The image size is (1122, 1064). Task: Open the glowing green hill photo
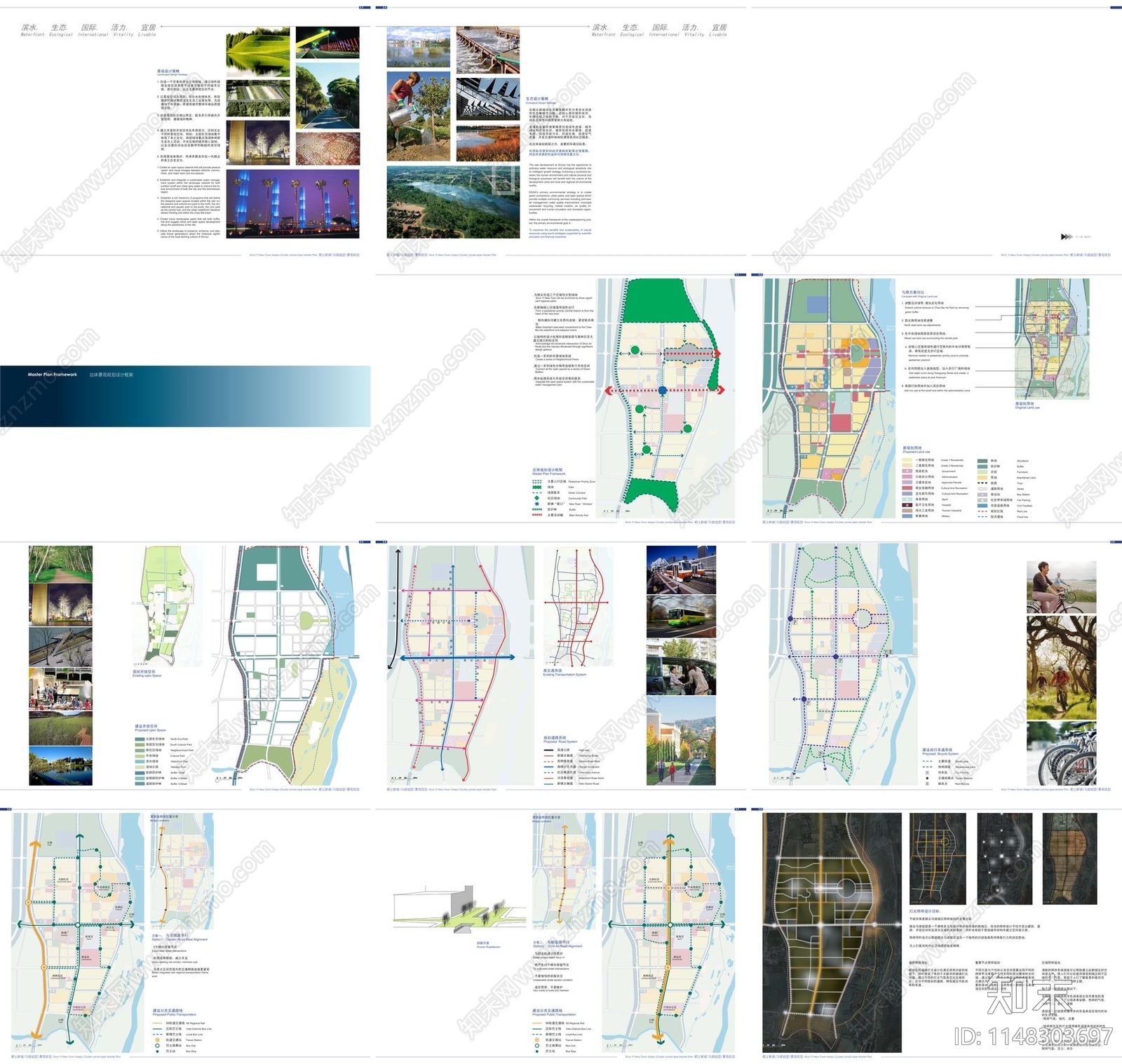point(257,52)
